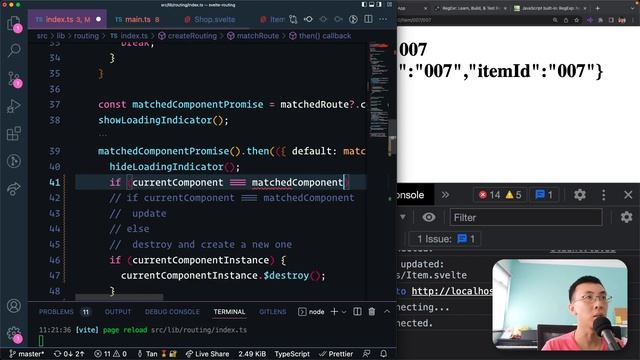Screen dimensions: 640x360
Task: Open the Live Share view in the activity bar
Action: point(14,189)
